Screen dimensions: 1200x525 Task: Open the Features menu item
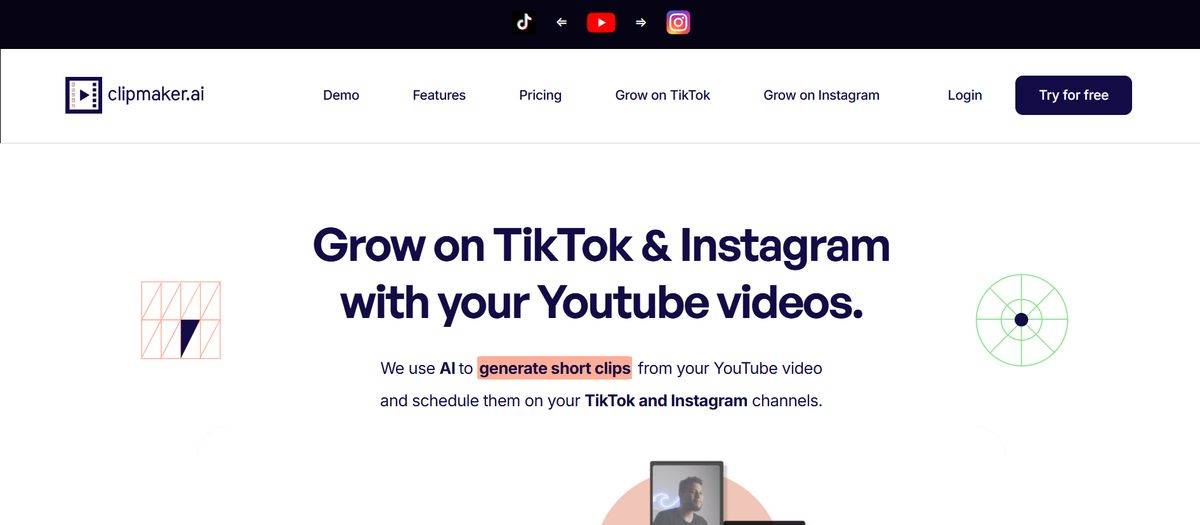439,95
